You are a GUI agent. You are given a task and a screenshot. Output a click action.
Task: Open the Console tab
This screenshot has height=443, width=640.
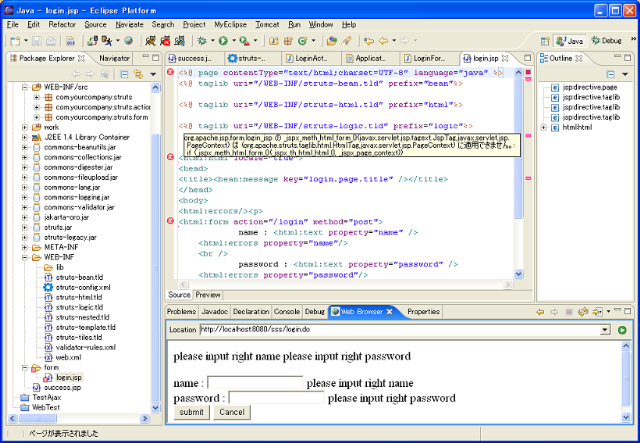pyautogui.click(x=287, y=312)
